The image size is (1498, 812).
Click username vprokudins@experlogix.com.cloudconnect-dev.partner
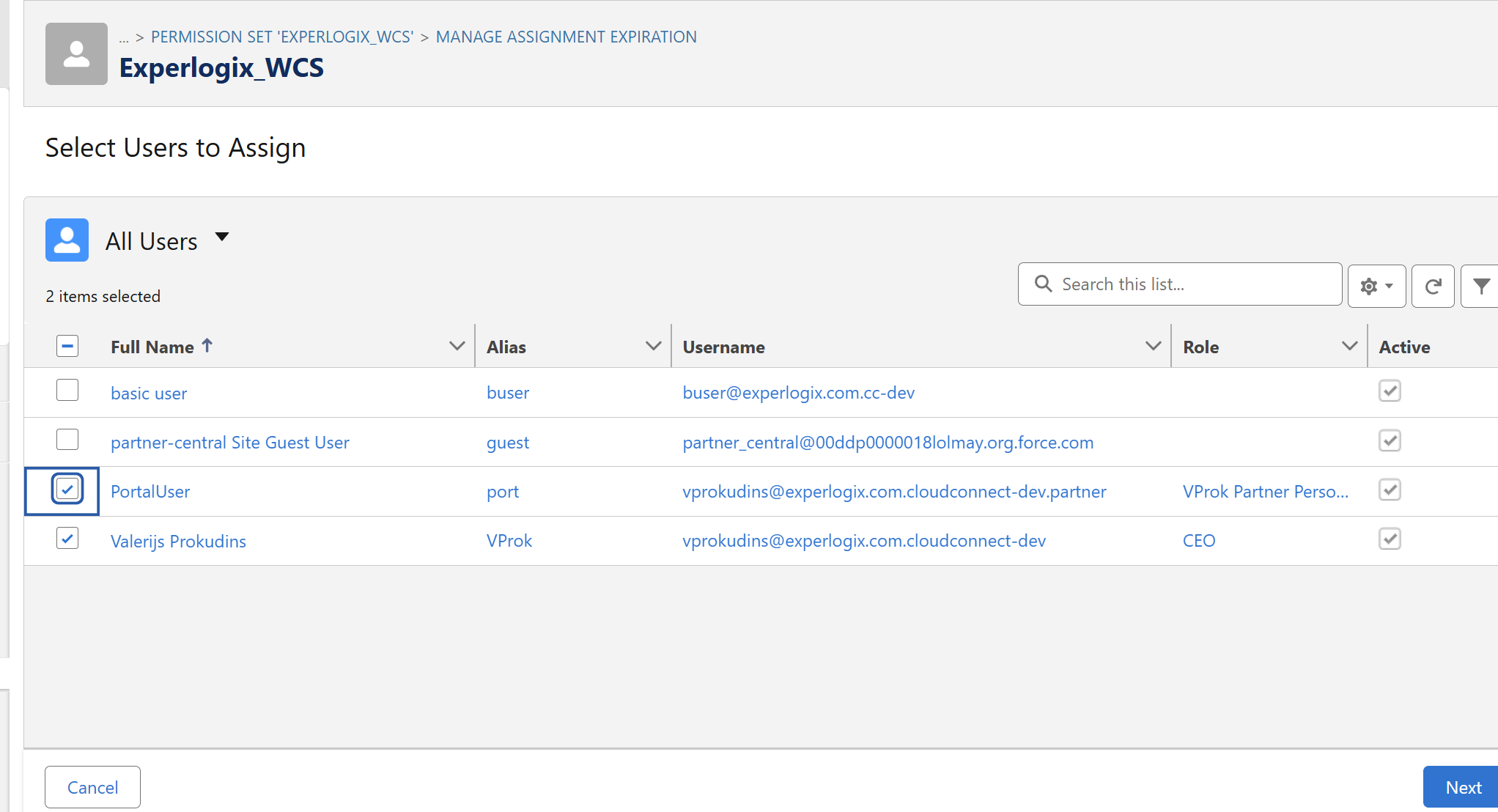tap(894, 492)
